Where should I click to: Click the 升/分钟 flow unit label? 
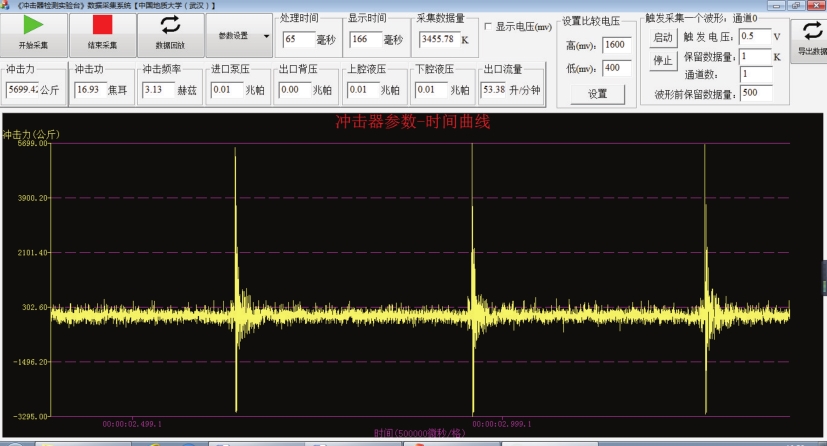525,90
